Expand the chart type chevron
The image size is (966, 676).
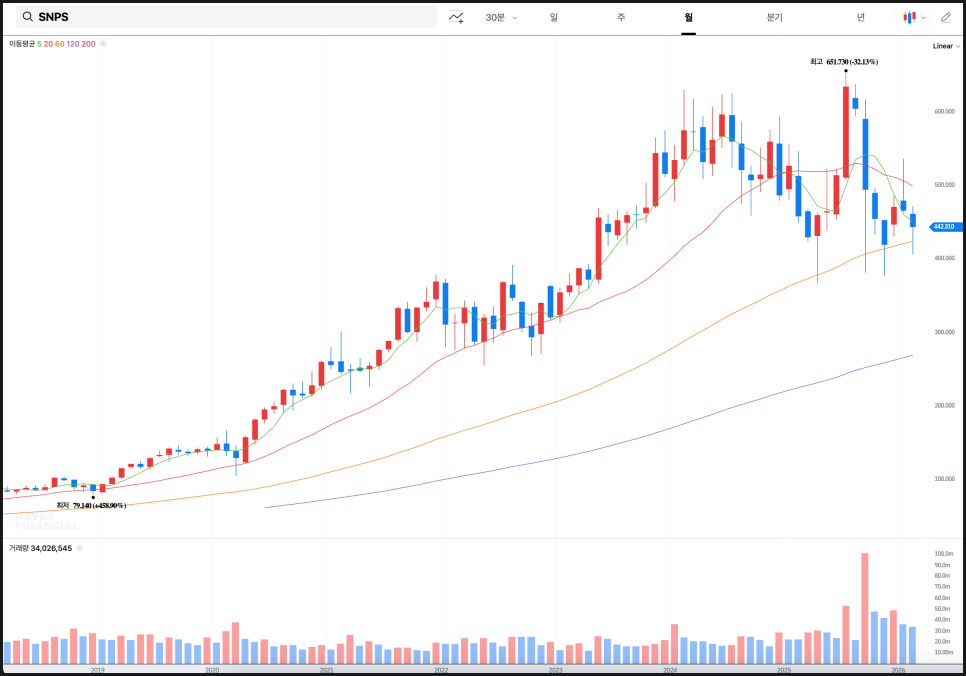pyautogui.click(x=923, y=18)
